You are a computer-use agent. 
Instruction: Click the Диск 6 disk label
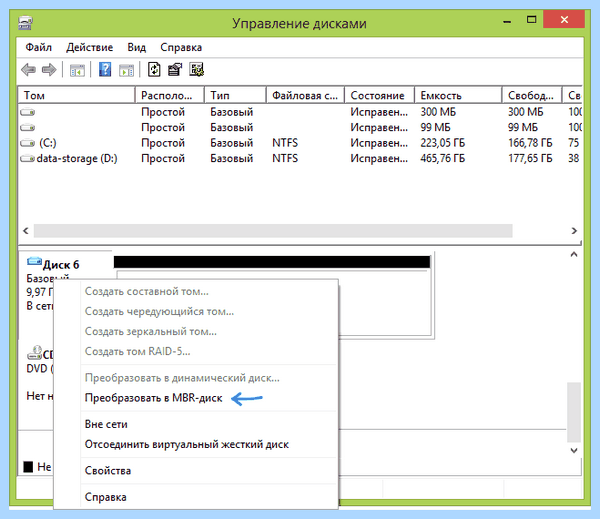coord(61,265)
